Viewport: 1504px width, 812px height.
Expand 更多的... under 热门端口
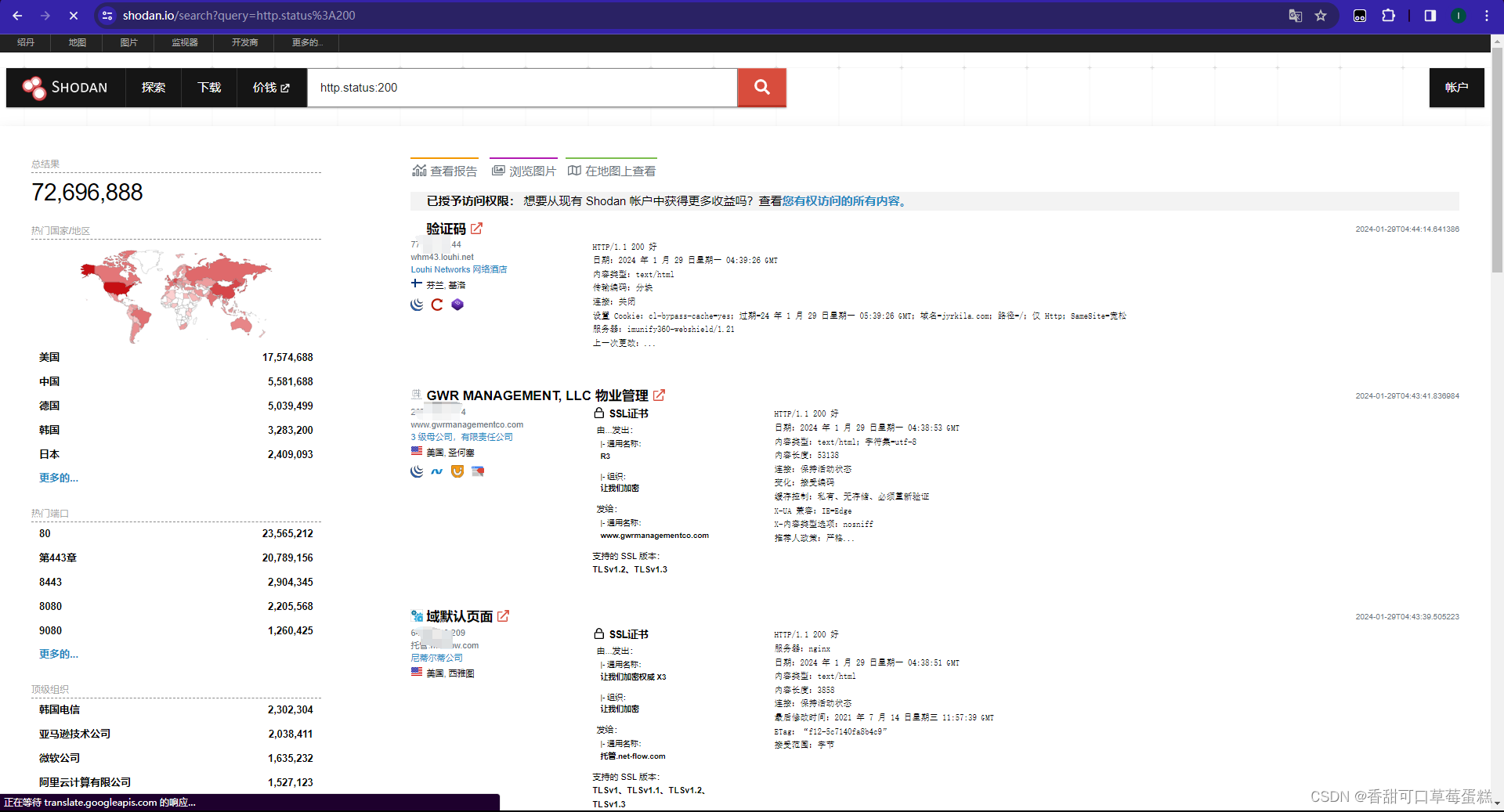(x=58, y=653)
